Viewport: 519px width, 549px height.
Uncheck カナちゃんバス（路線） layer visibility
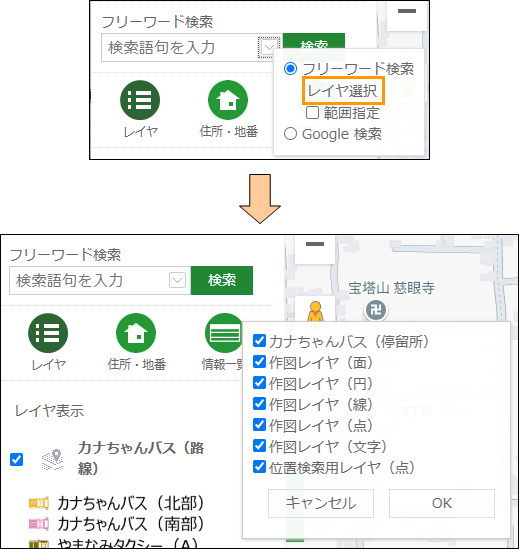point(16,459)
